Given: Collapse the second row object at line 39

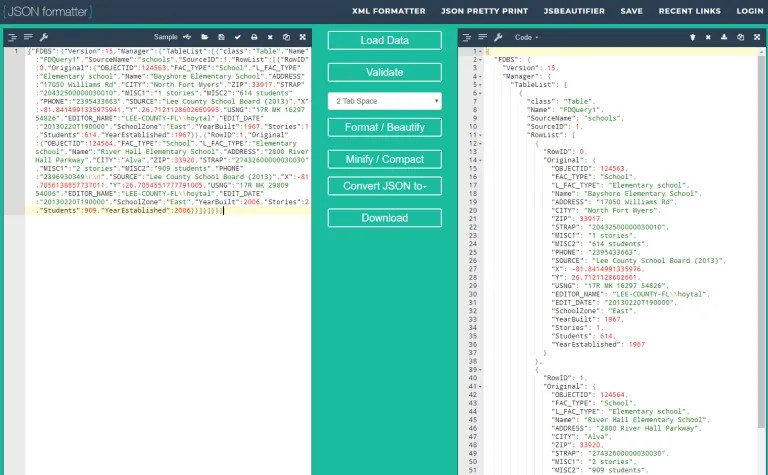Looking at the screenshot, I should (x=480, y=369).
